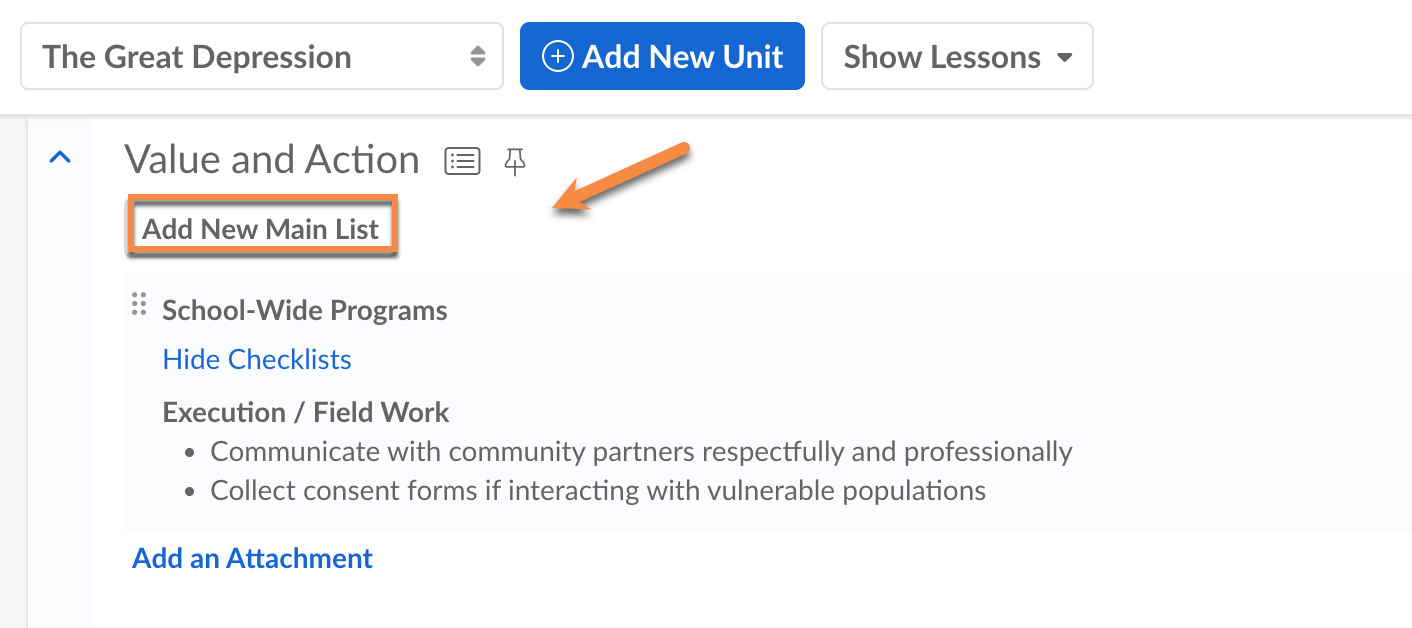The height and width of the screenshot is (628, 1412).
Task: Open The Great Depression unit dropdown
Action: click(261, 57)
